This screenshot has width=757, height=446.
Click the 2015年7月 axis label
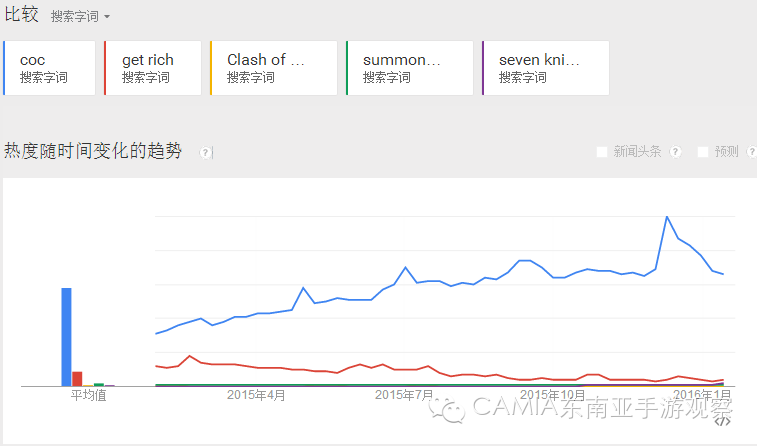pos(404,395)
